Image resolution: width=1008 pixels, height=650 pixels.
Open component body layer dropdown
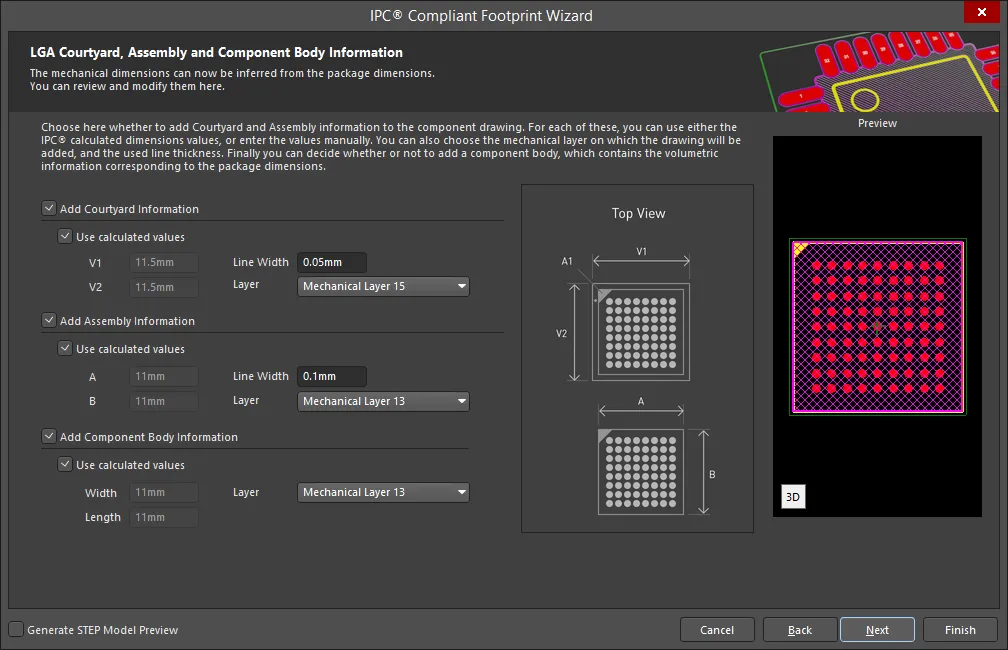(x=383, y=492)
